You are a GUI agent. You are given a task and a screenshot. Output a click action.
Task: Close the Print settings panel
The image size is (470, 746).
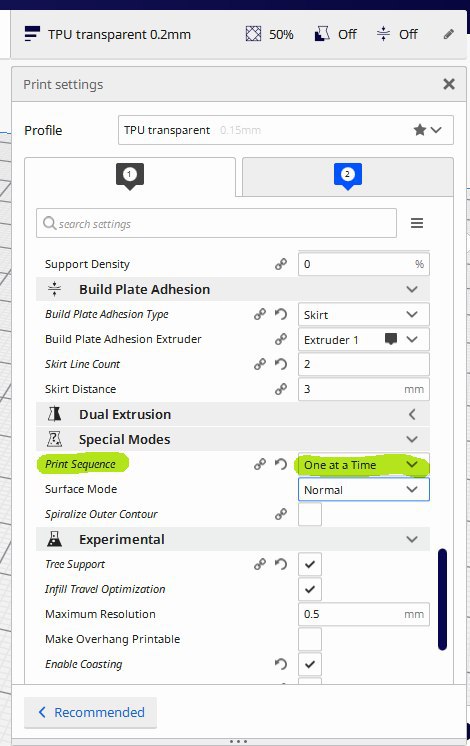pos(449,84)
